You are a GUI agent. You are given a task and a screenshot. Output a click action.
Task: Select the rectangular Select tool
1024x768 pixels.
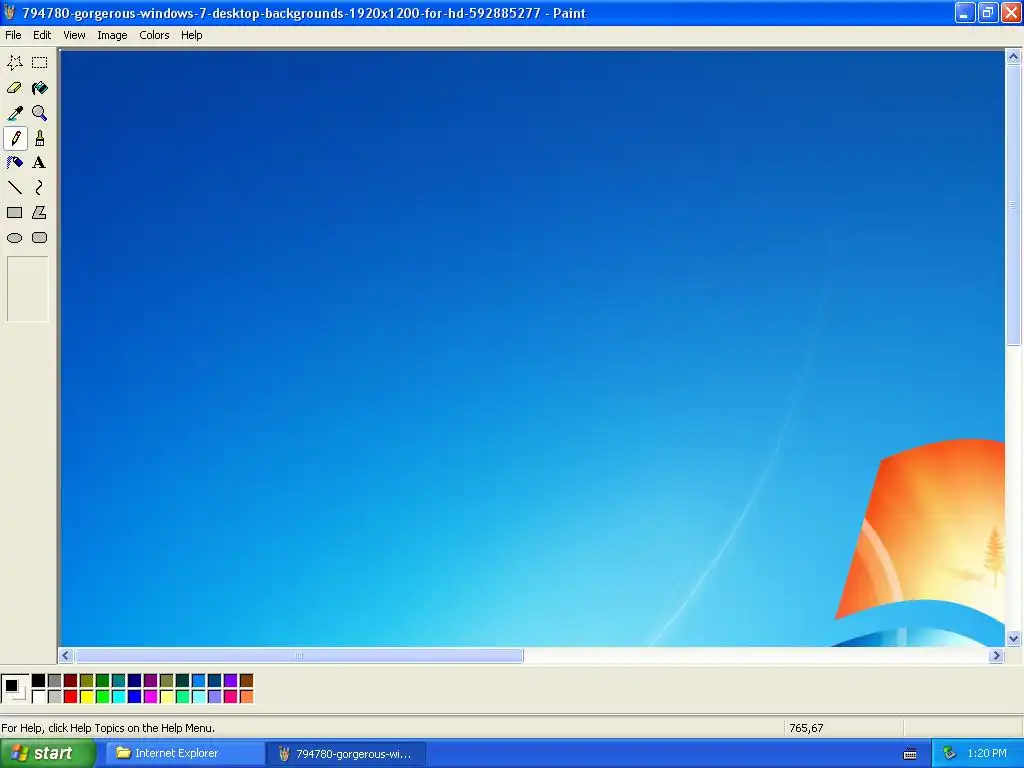[x=40, y=63]
